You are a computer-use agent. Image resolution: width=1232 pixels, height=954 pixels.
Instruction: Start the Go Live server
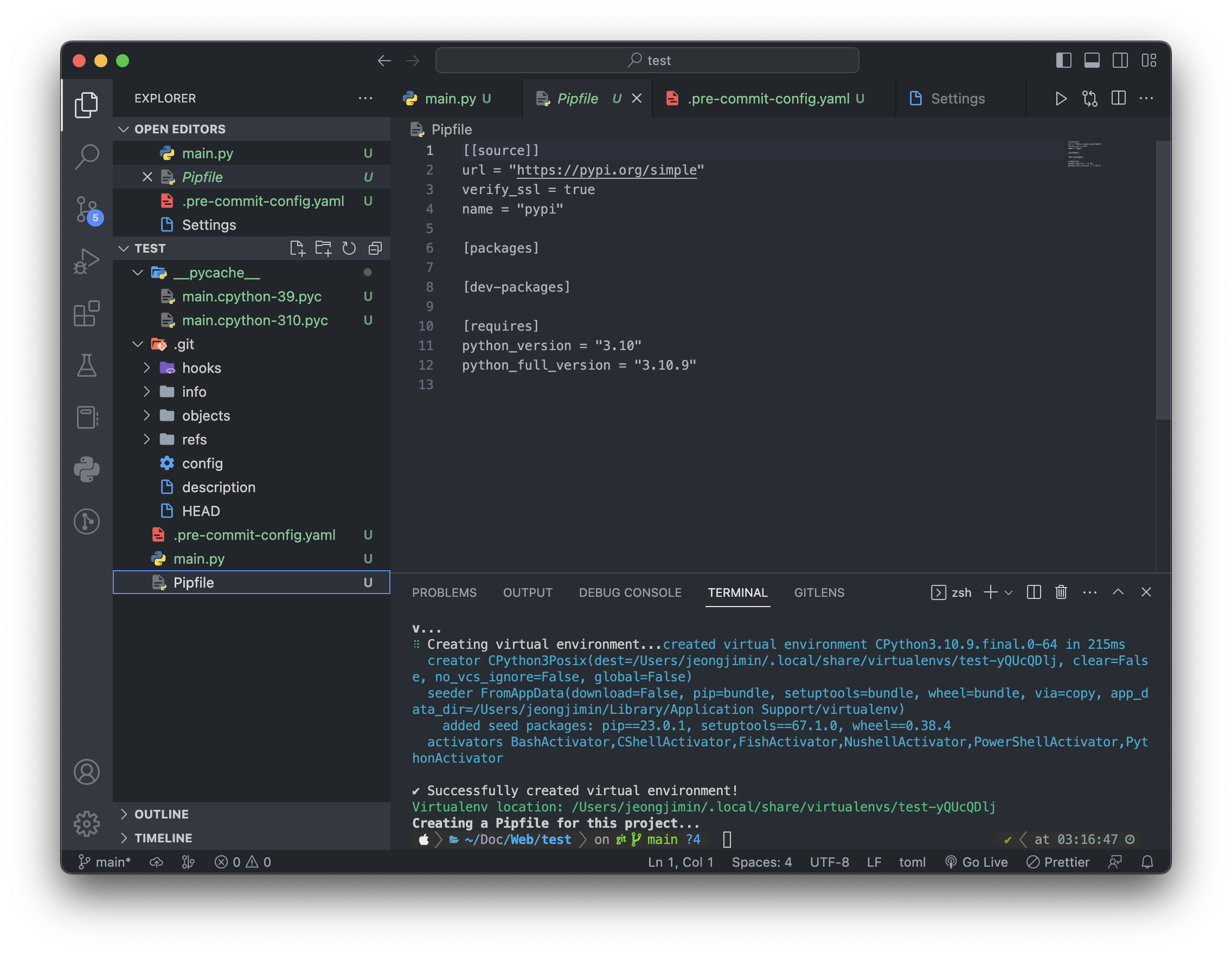point(977,861)
